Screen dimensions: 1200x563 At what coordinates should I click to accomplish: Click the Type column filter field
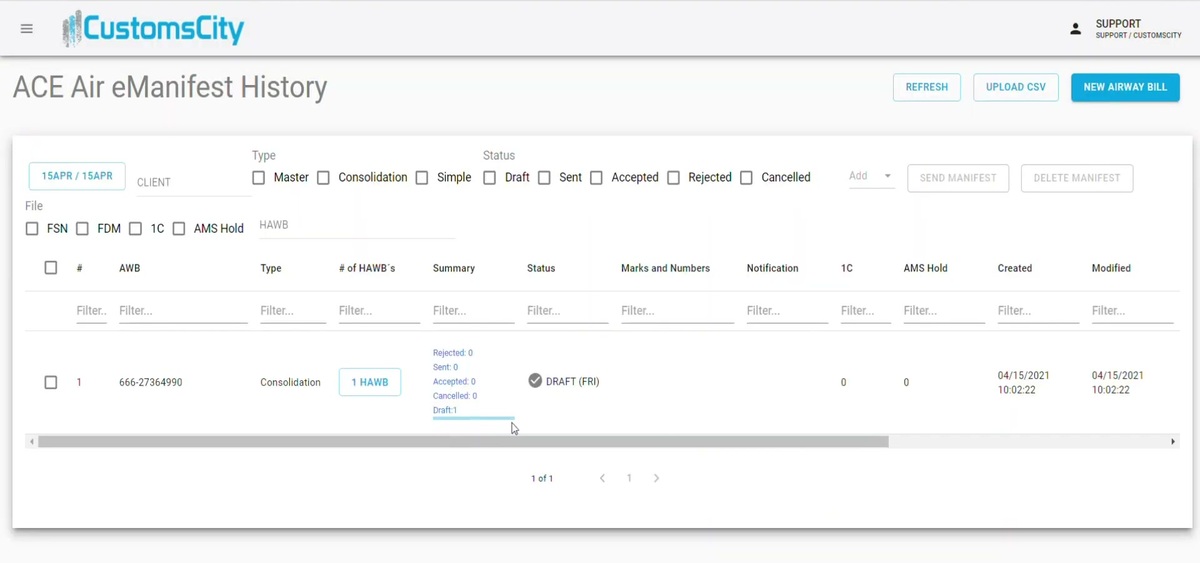click(293, 311)
